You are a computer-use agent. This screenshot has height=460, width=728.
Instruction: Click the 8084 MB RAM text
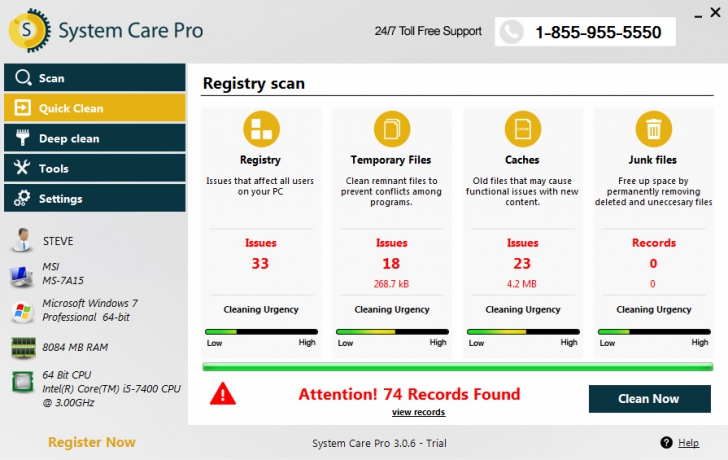tap(75, 347)
